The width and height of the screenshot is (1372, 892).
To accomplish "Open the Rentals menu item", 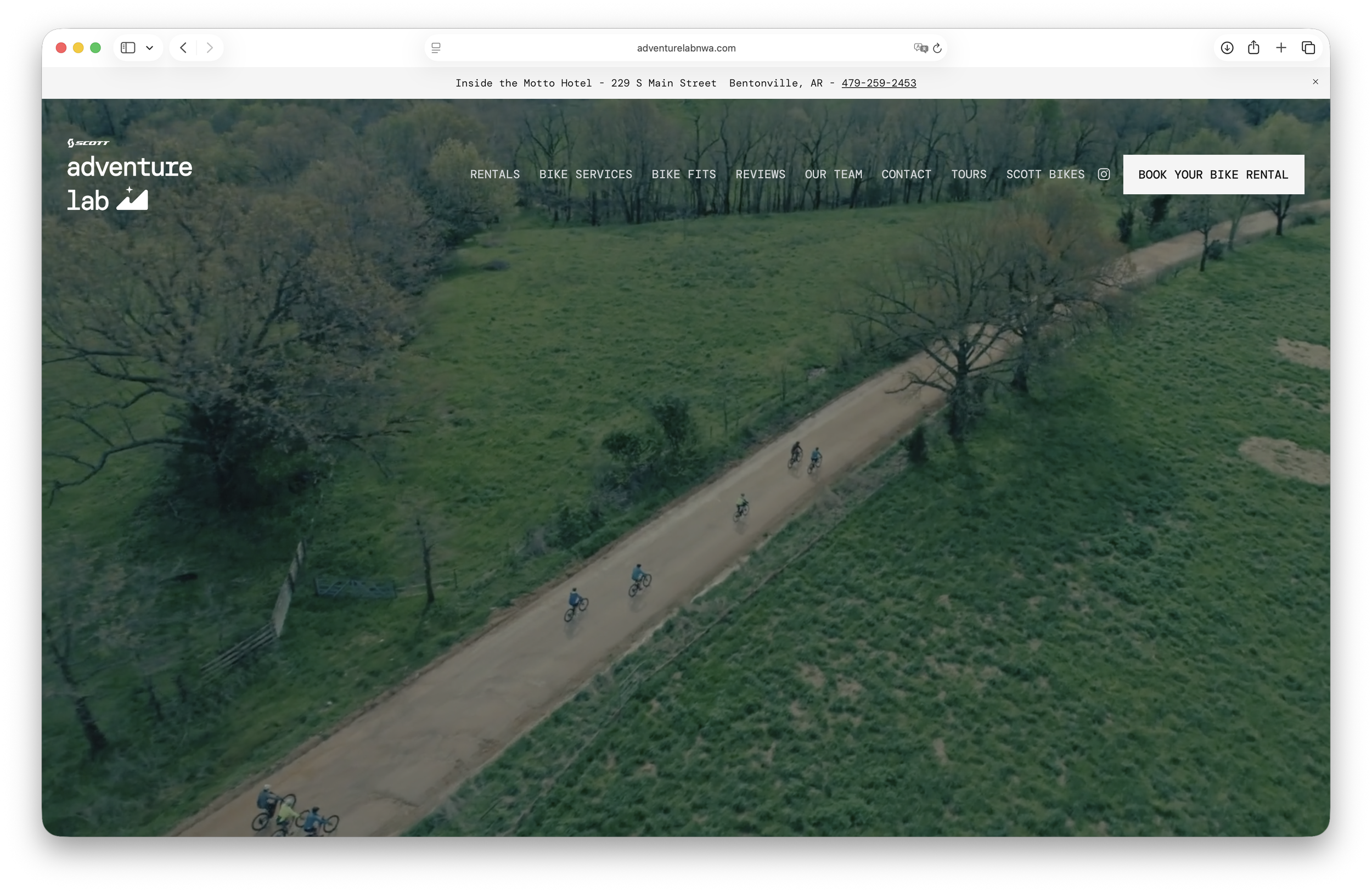I will 494,174.
